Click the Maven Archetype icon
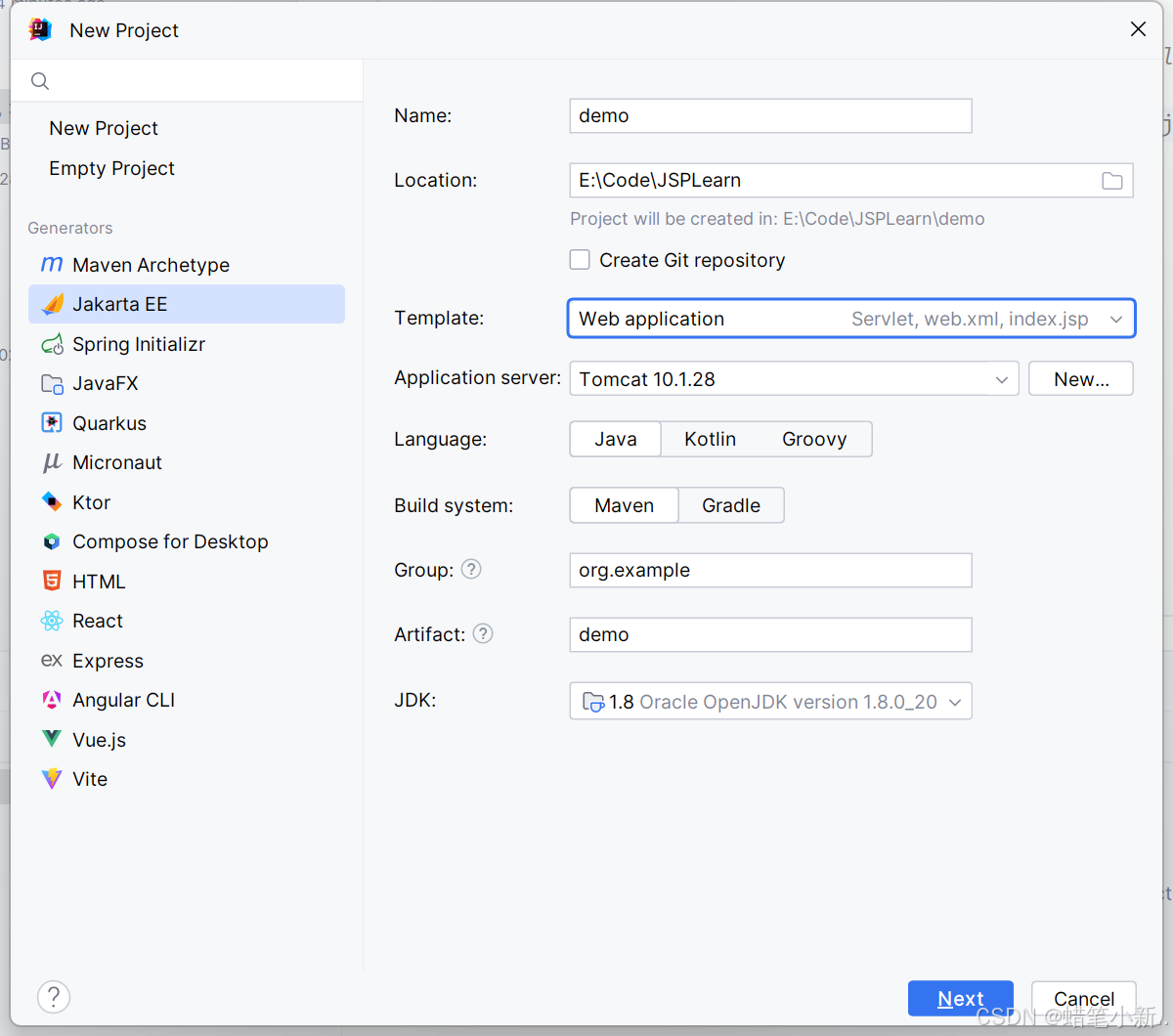The image size is (1173, 1036). (52, 265)
